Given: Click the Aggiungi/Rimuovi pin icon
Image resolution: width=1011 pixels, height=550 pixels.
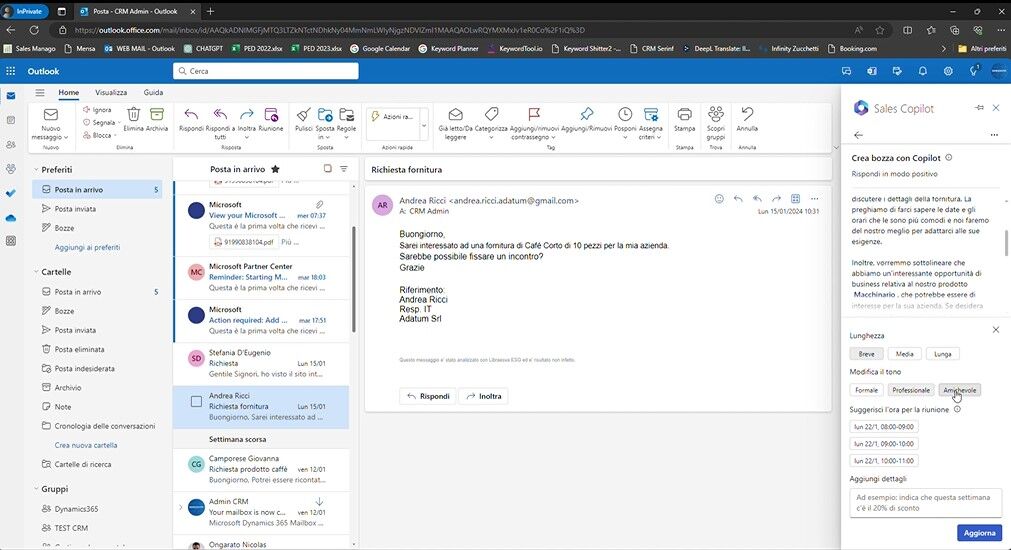Looking at the screenshot, I should (x=586, y=114).
